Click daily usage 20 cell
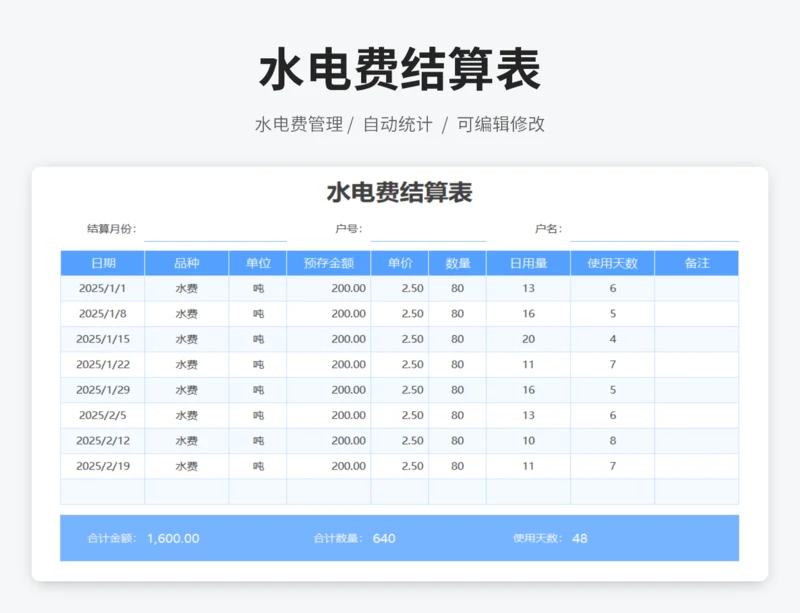The image size is (800, 613). point(529,339)
